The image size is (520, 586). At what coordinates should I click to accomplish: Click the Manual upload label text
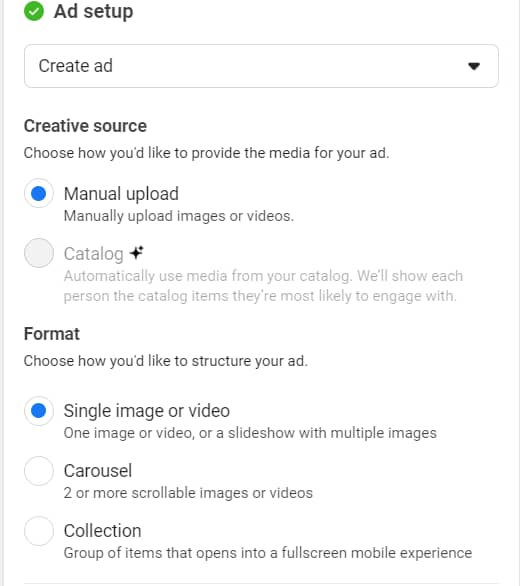pos(121,194)
